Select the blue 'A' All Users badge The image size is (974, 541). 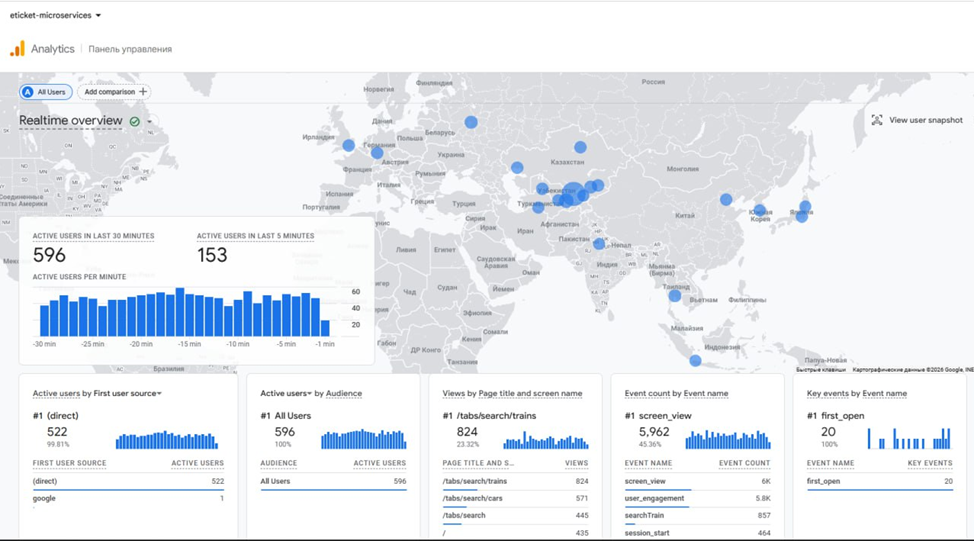point(28,92)
